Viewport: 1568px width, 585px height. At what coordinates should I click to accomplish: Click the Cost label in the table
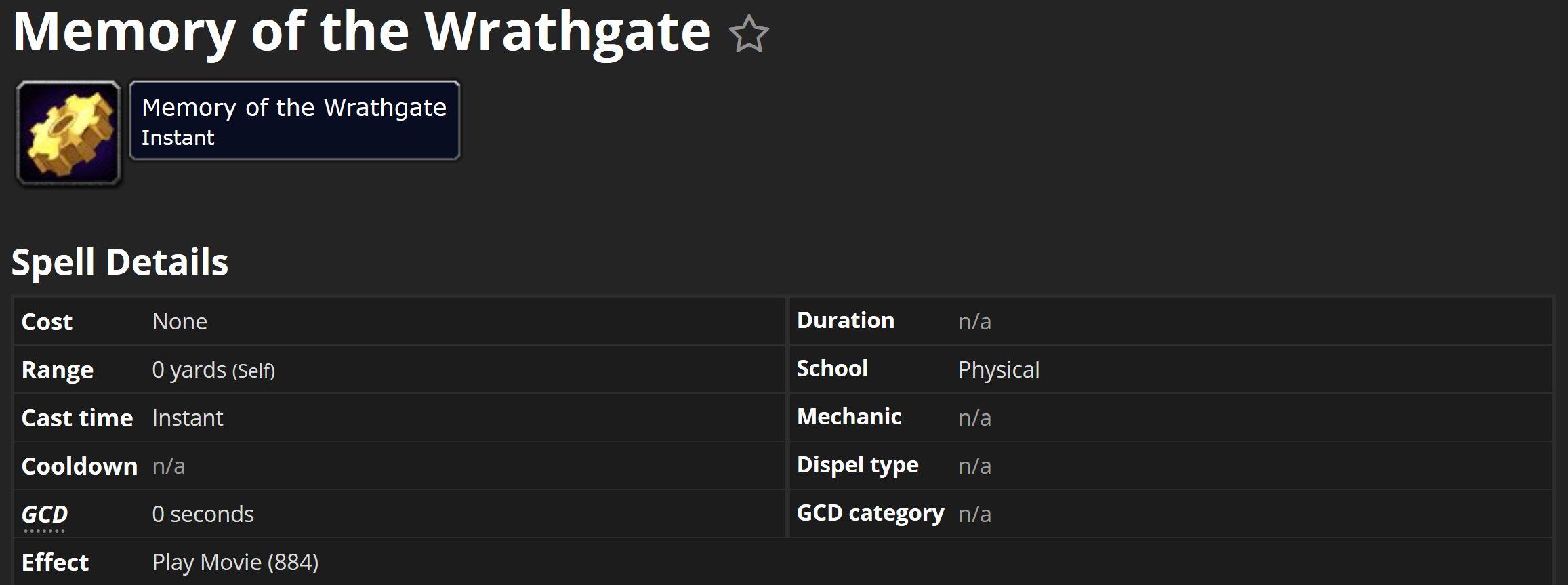pyautogui.click(x=47, y=321)
